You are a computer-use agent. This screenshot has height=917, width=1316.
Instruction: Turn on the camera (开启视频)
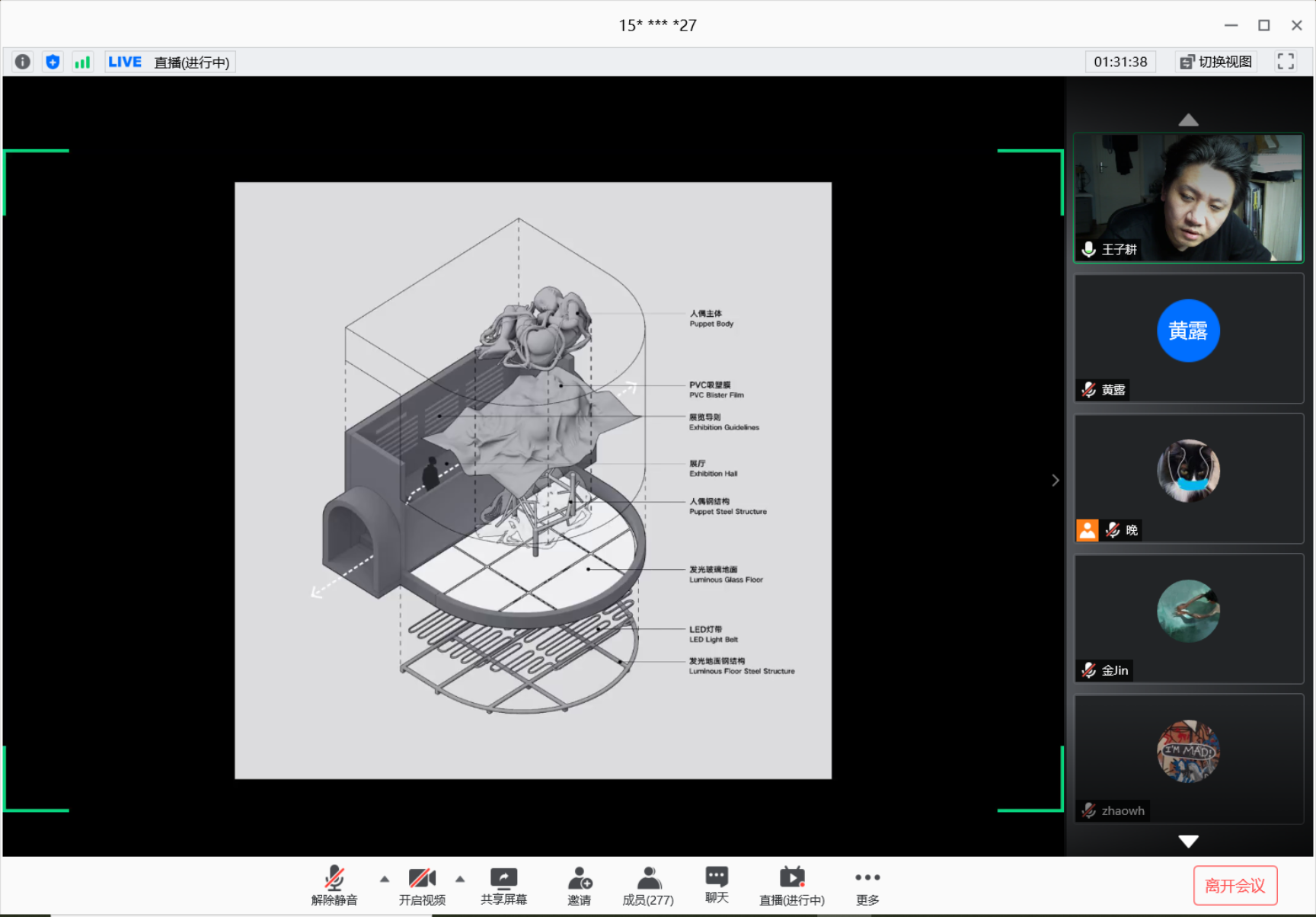tap(422, 887)
